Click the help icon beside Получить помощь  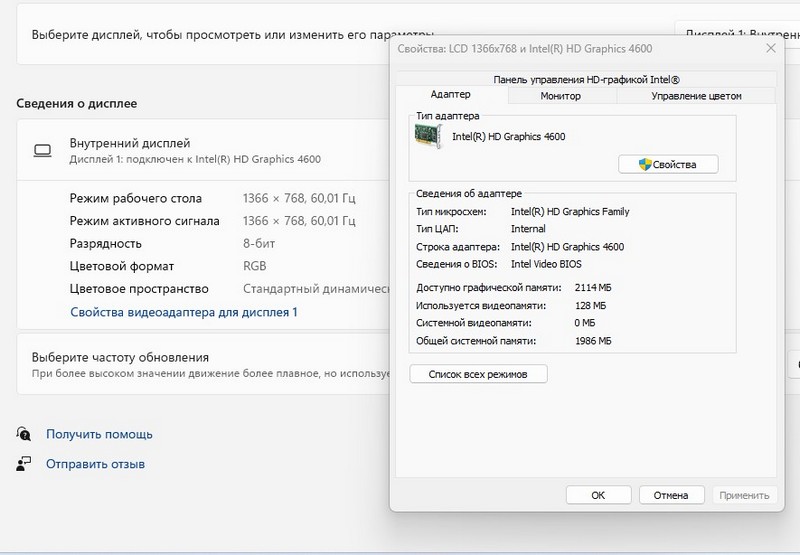(24, 434)
